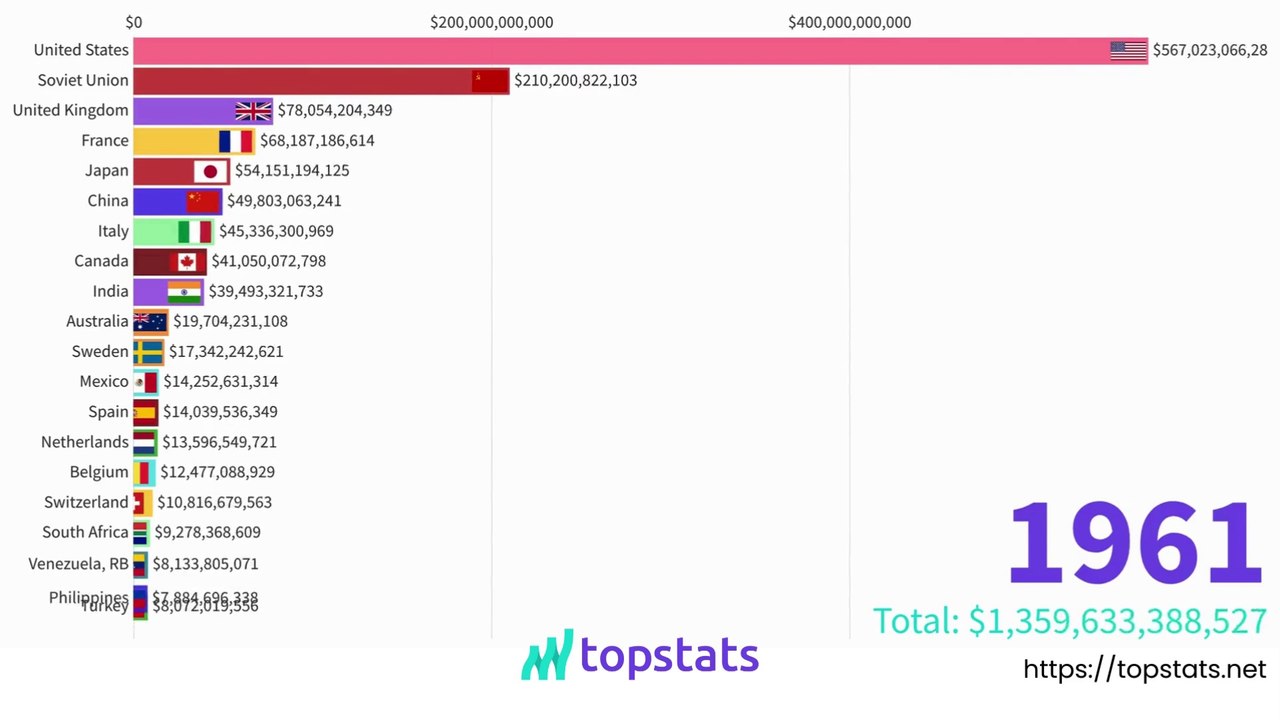Click the United States country label
1280x720 pixels.
(81, 50)
